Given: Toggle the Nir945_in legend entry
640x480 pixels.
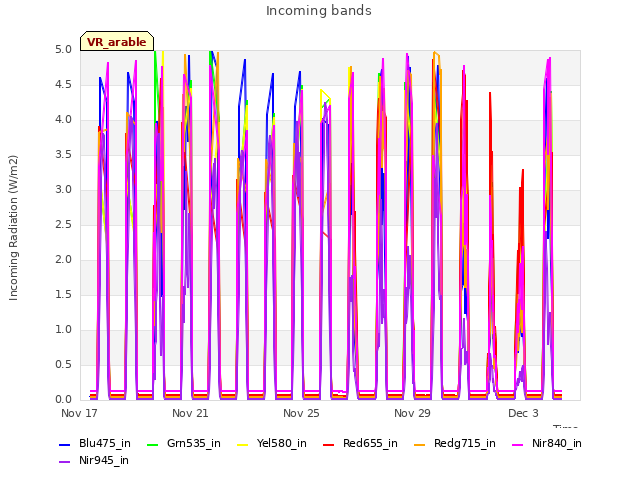Looking at the screenshot, I should (94, 460).
